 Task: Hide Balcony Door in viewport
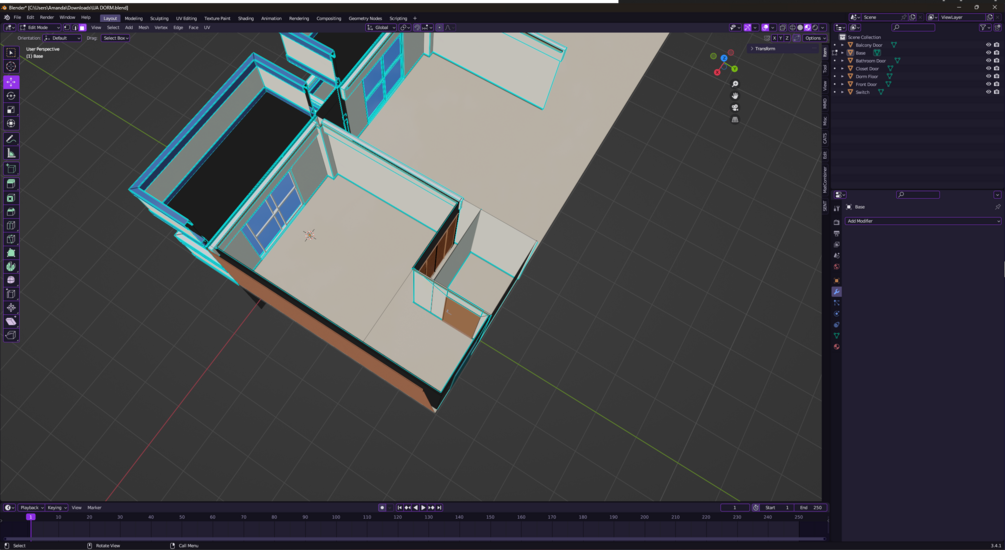(x=988, y=45)
